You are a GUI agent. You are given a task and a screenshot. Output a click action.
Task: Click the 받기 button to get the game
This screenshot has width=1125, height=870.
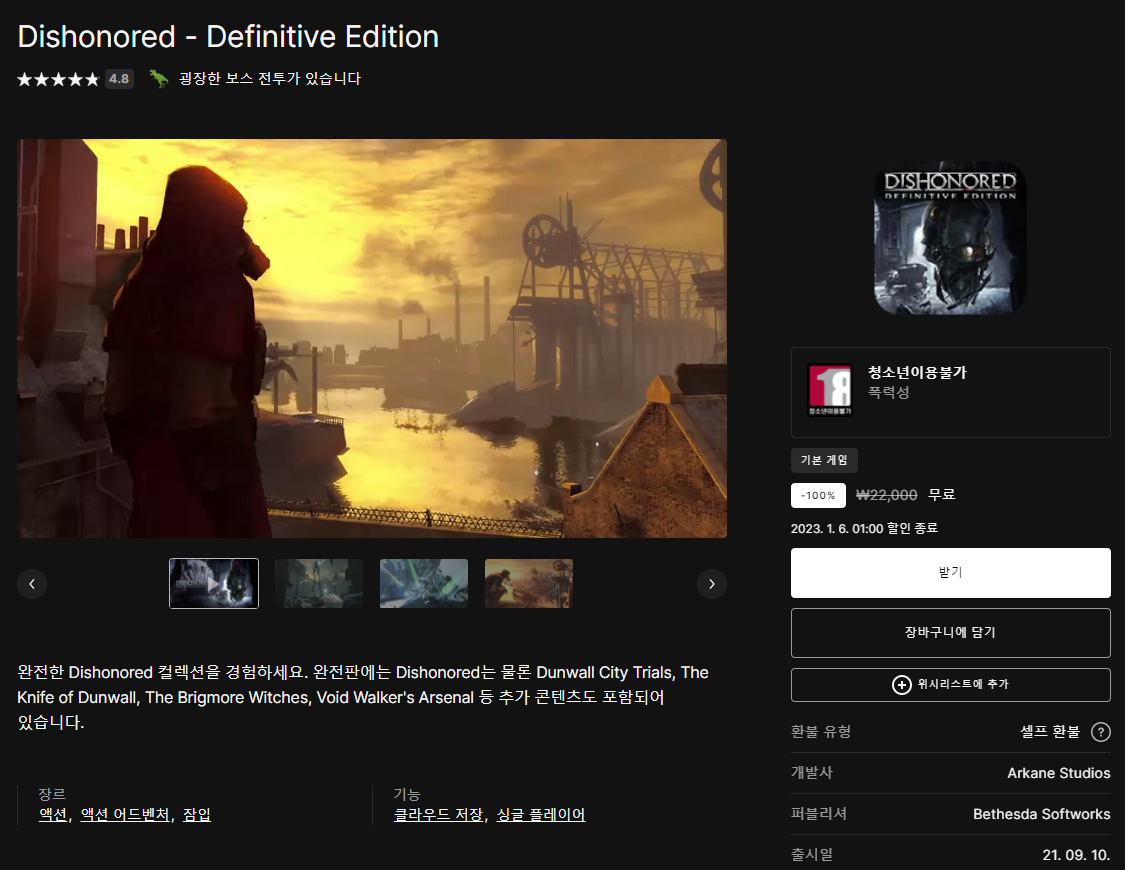[x=951, y=572]
